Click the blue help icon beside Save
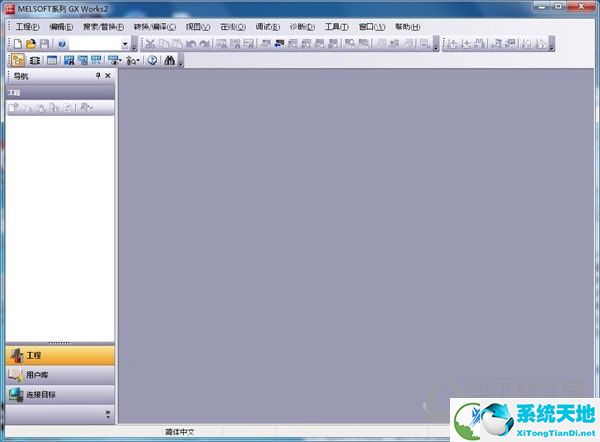Screen dimensions: 600x442 (62, 44)
